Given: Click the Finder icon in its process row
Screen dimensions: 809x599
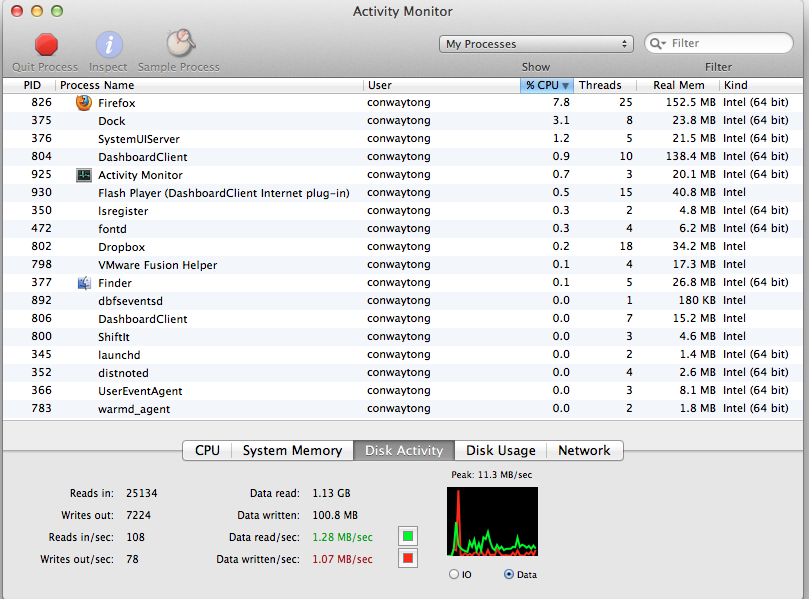Looking at the screenshot, I should tap(84, 283).
